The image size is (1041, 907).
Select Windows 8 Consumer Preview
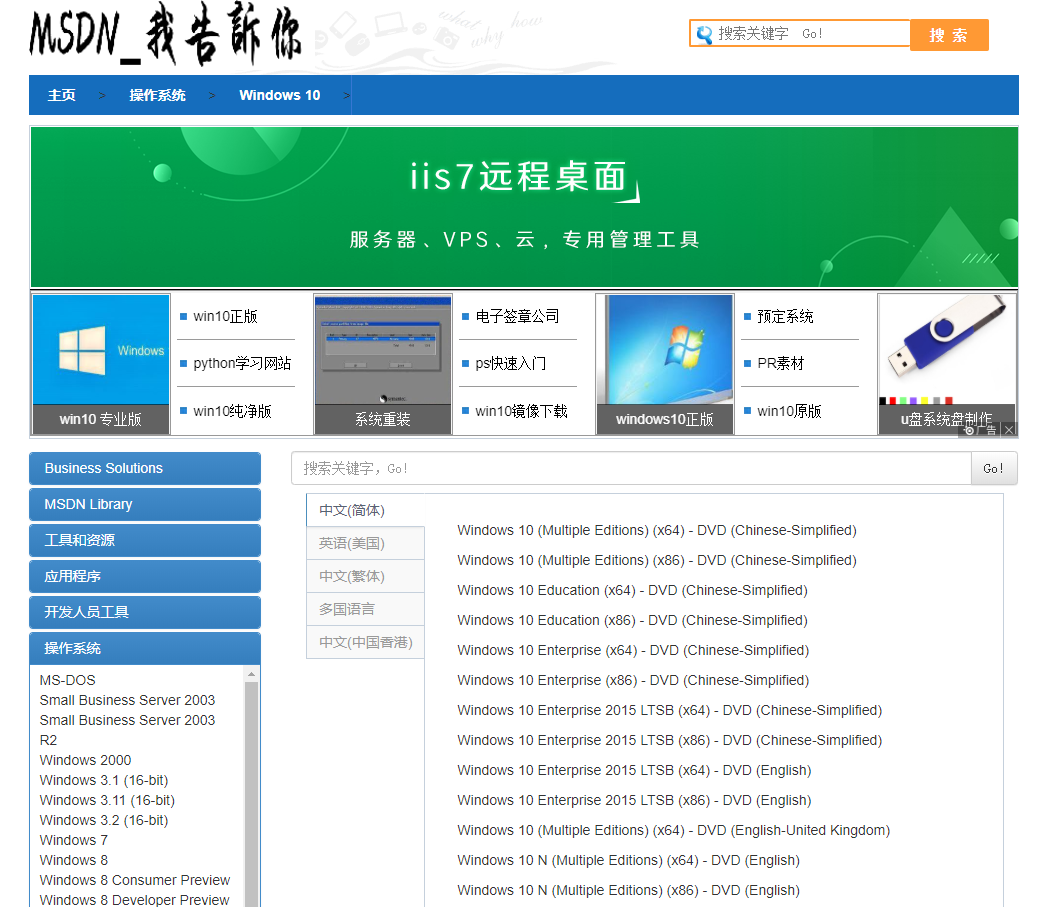tap(135, 880)
